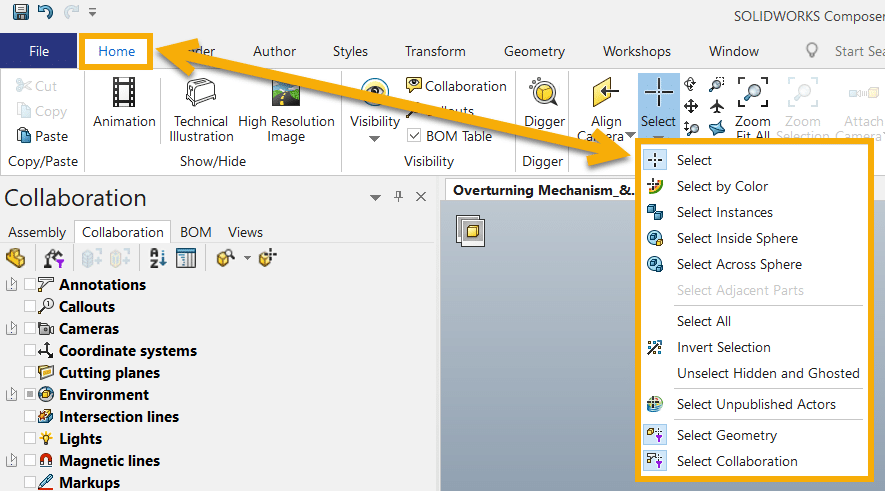
Task: Choose Select All menu item
Action: point(754,321)
